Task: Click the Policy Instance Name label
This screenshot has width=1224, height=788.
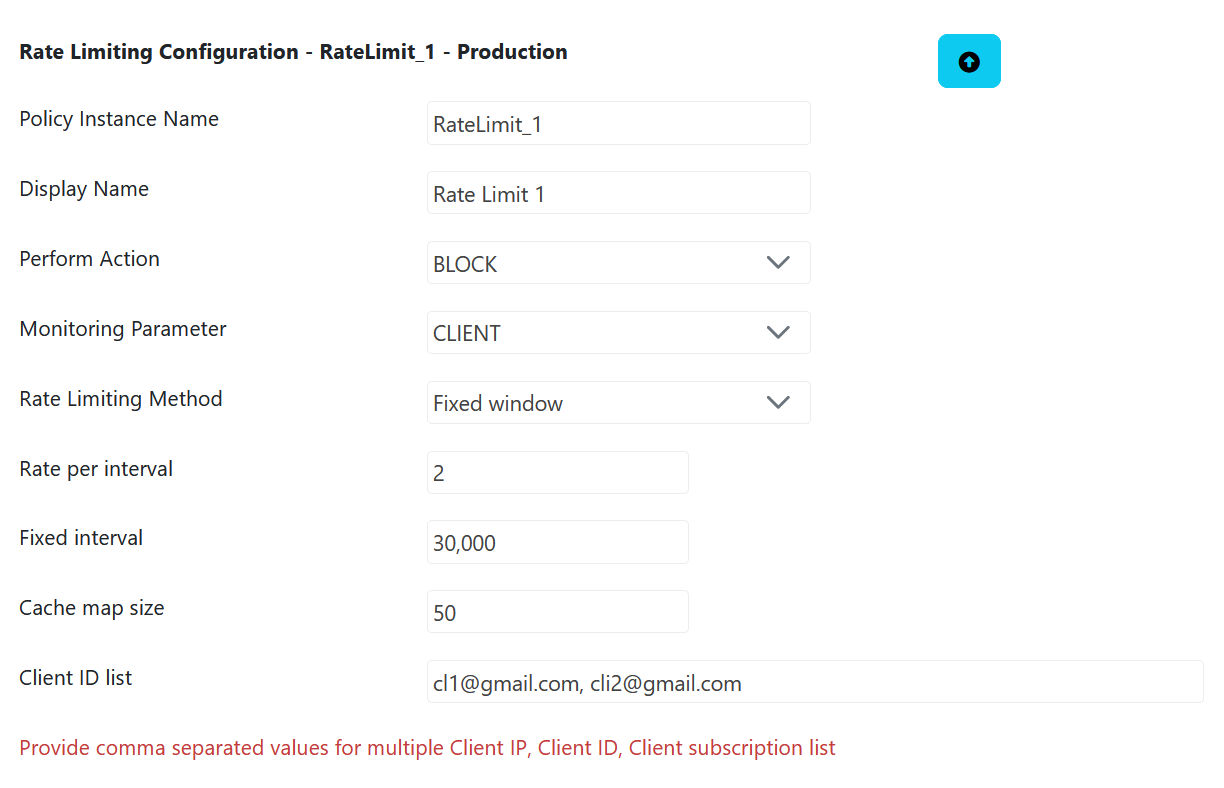Action: click(x=119, y=119)
